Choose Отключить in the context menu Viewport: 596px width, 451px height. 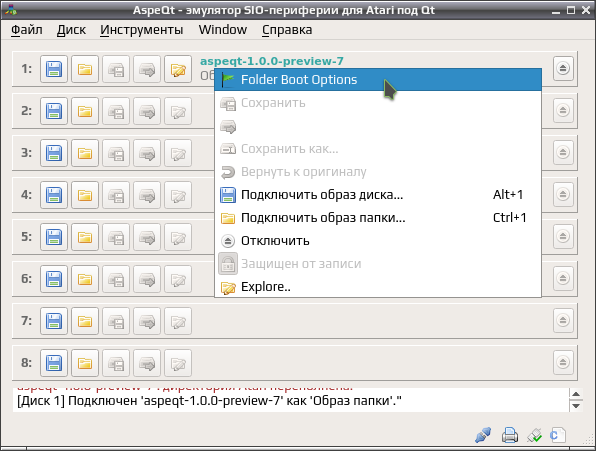(x=378, y=241)
